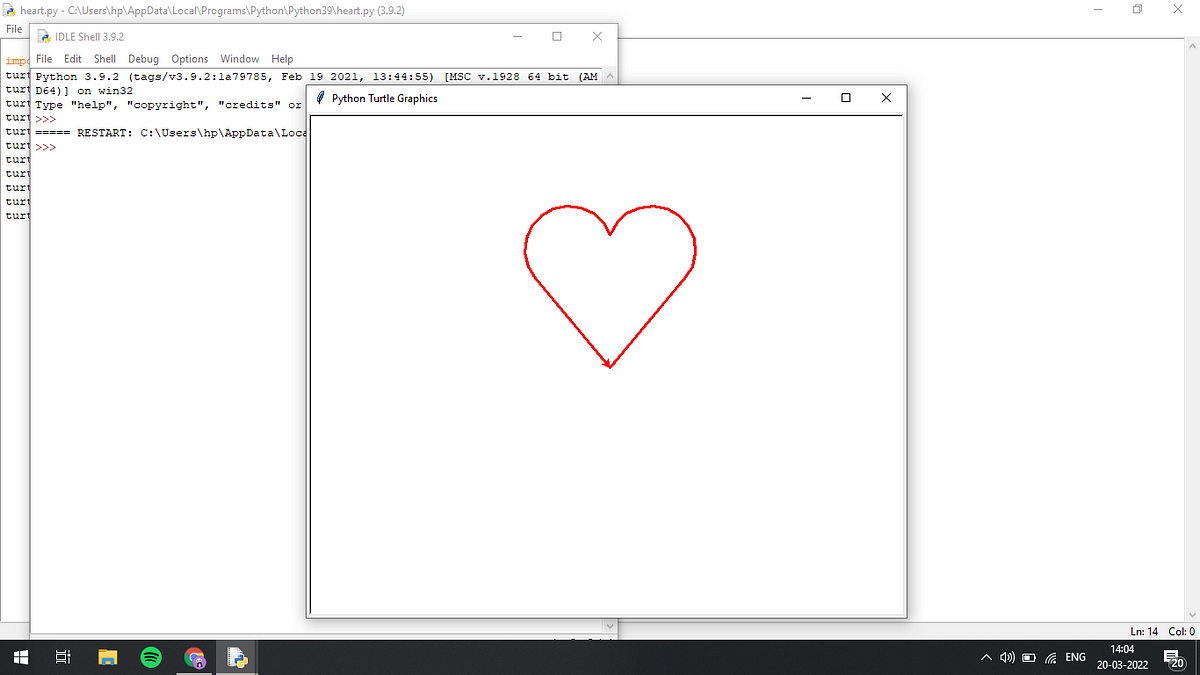
Task: Open the Wi-Fi network panel
Action: [1050, 657]
